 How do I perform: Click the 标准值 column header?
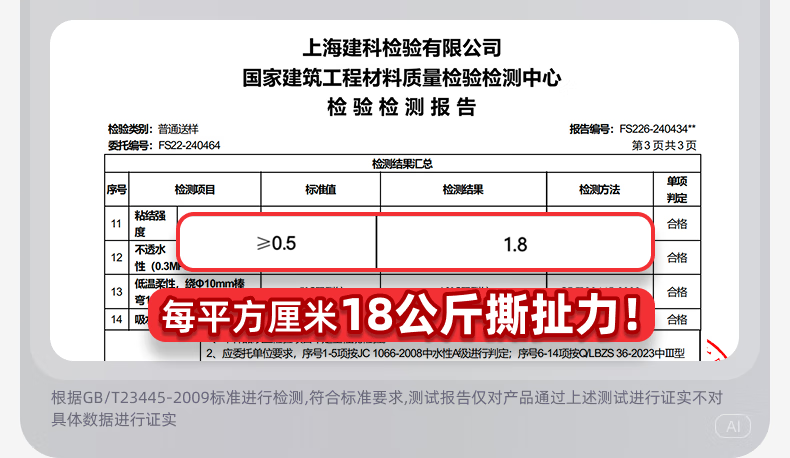point(320,189)
